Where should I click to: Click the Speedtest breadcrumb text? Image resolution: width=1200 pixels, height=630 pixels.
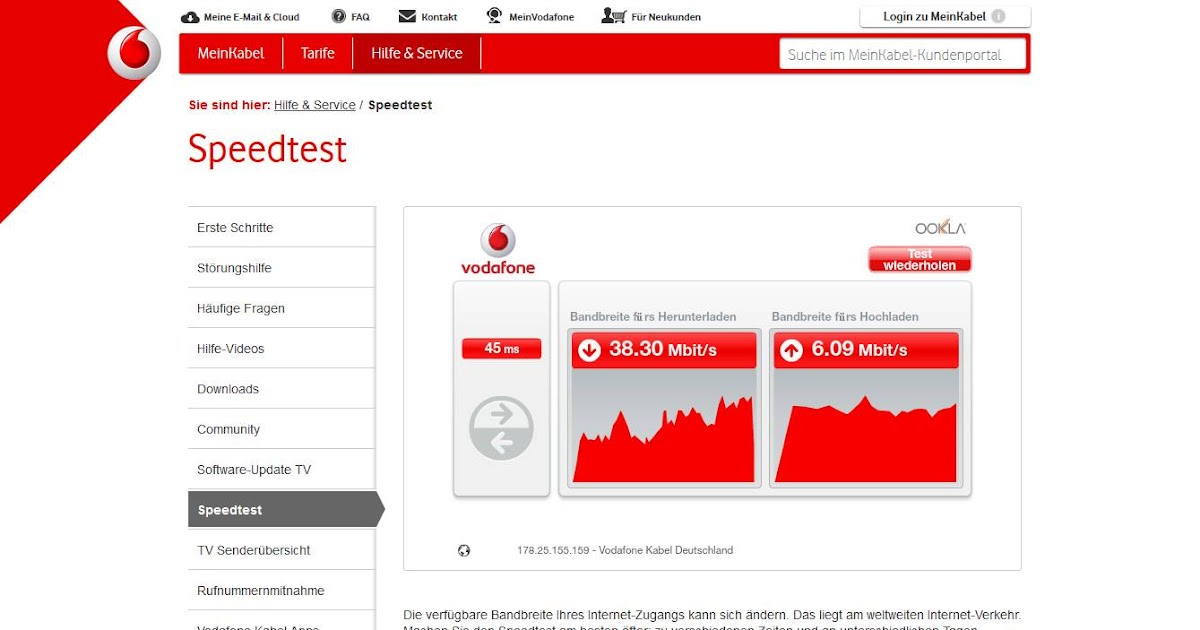[x=400, y=105]
